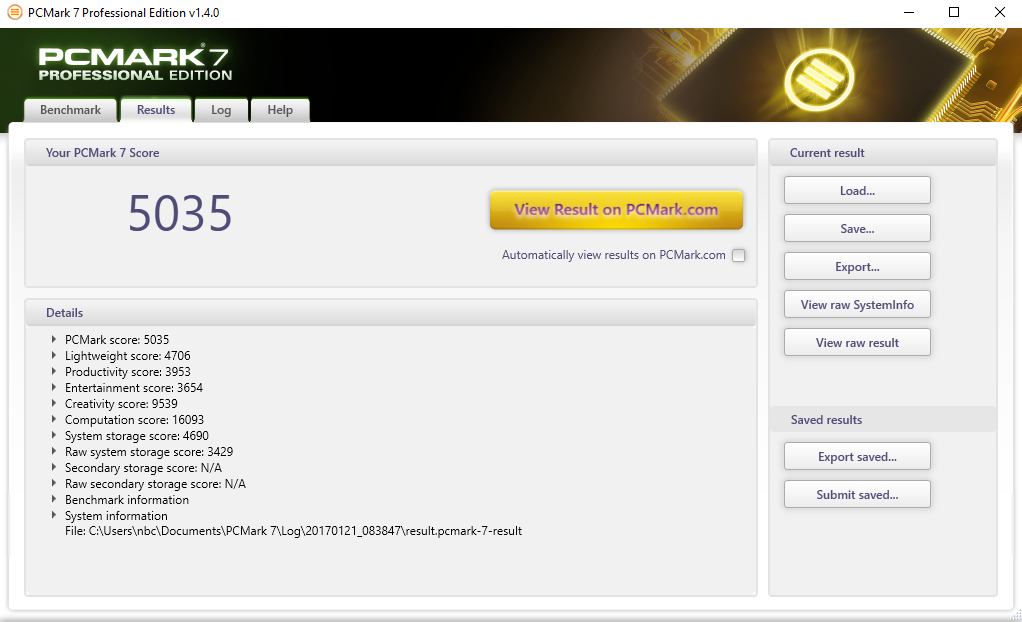The image size is (1022, 622).
Task: Expand the Computation score 16093 row
Action: (53, 419)
